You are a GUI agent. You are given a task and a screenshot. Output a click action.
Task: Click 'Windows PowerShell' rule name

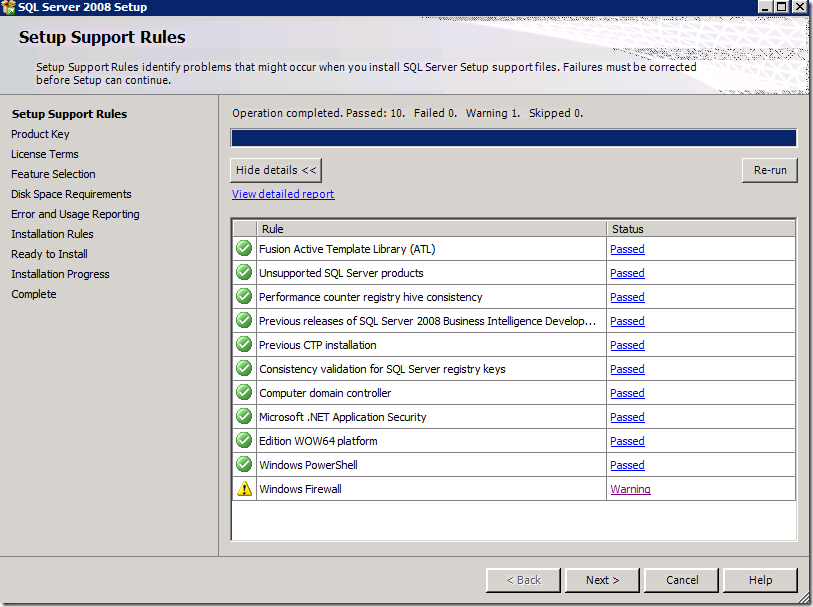point(309,465)
